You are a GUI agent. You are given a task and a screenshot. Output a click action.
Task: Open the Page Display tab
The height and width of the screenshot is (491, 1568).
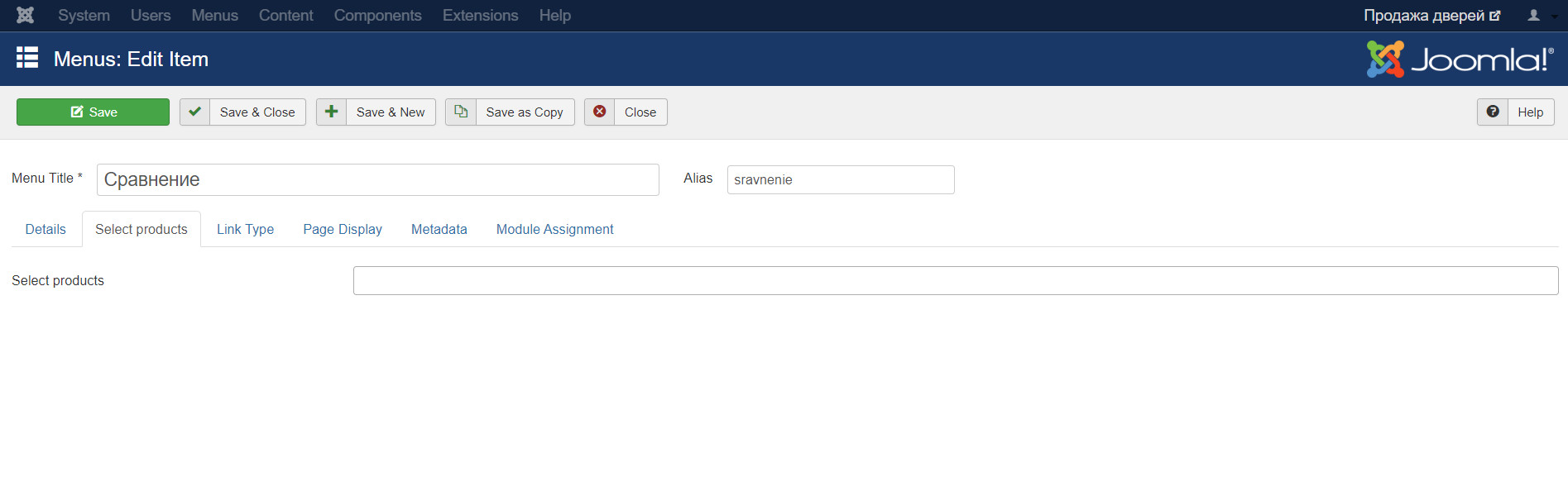coord(343,229)
